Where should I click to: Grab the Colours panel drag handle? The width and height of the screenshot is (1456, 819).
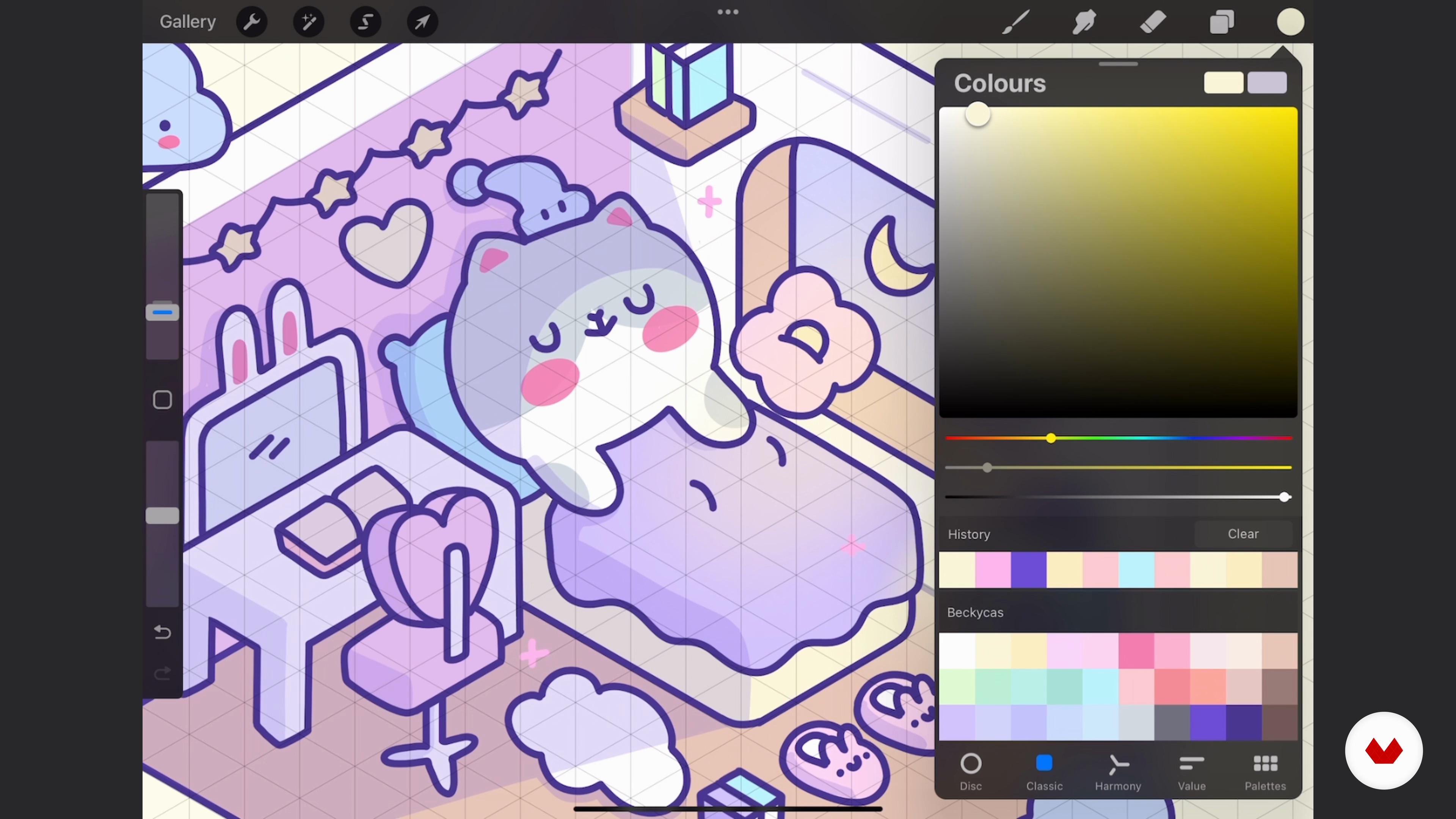[x=1118, y=64]
